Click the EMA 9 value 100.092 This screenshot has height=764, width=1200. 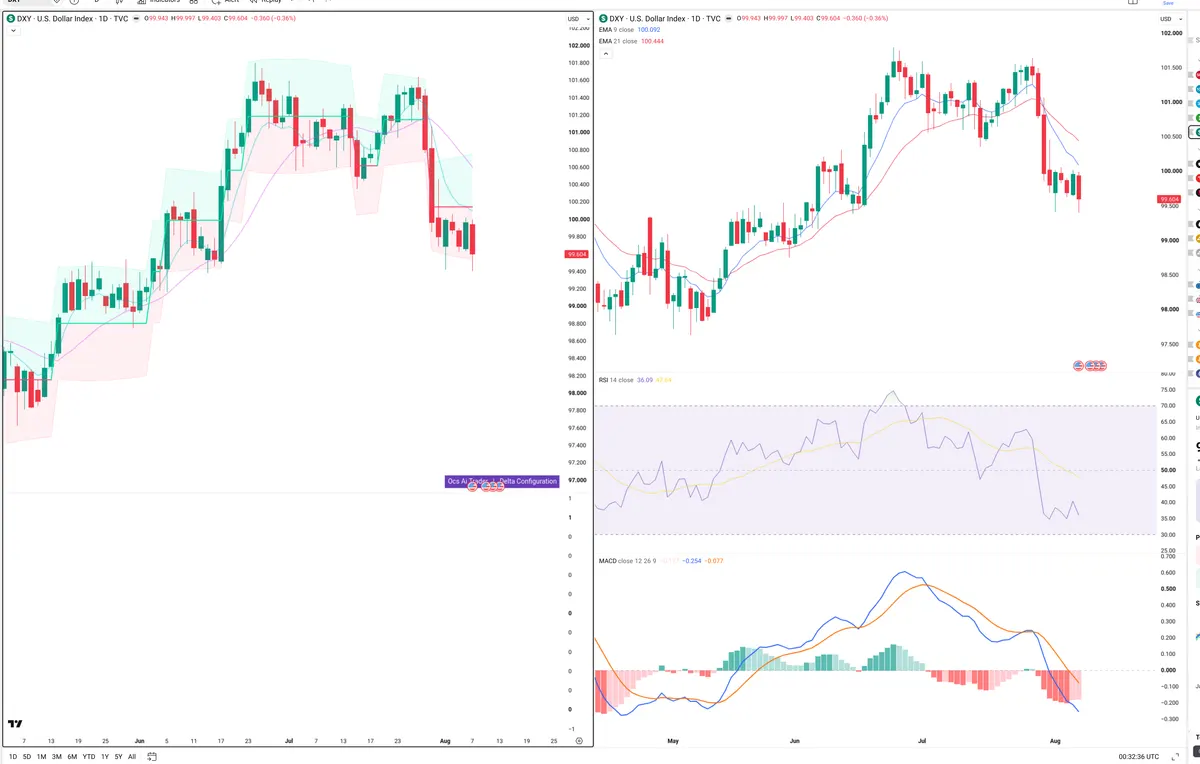click(x=650, y=31)
